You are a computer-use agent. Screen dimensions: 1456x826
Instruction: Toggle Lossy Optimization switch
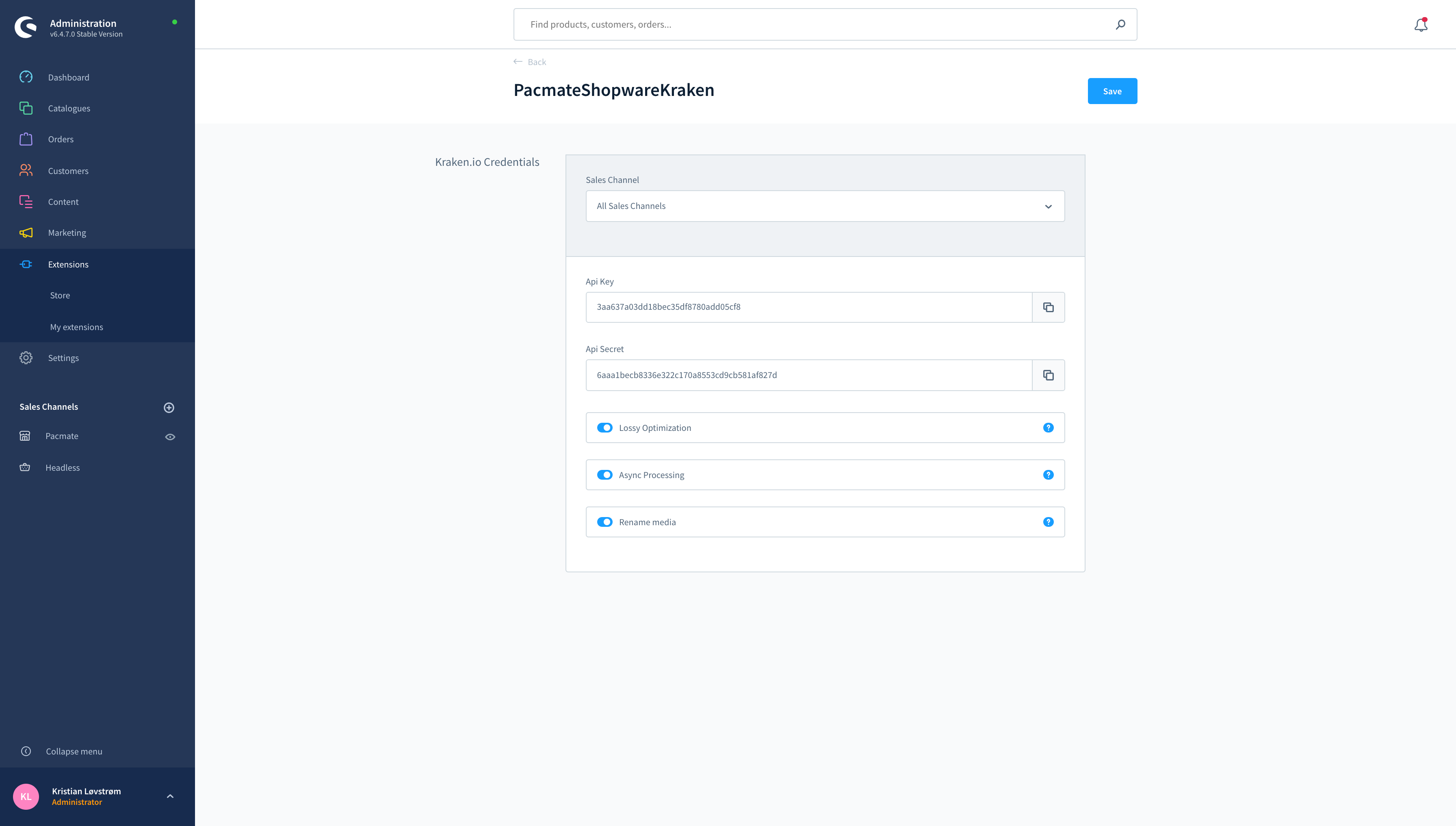click(x=604, y=427)
